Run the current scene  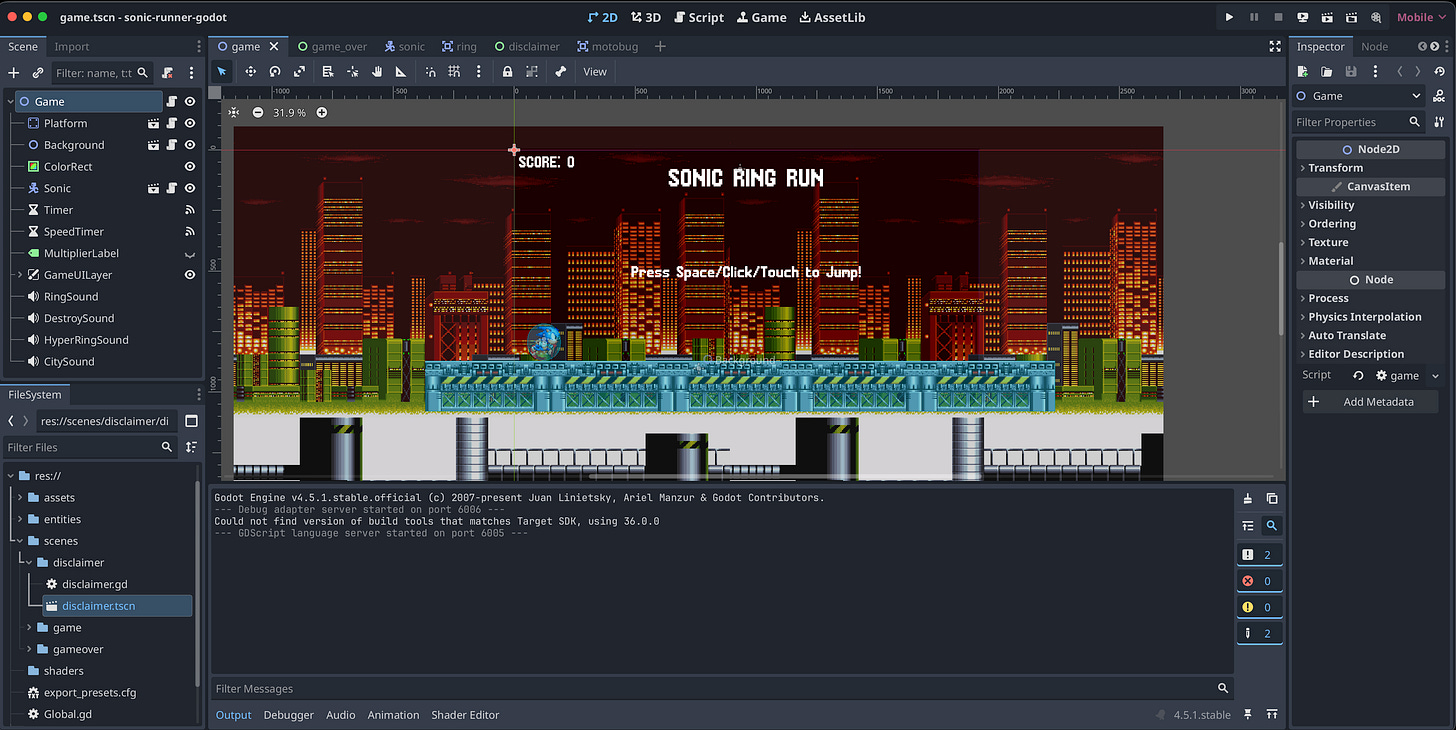[x=1327, y=17]
